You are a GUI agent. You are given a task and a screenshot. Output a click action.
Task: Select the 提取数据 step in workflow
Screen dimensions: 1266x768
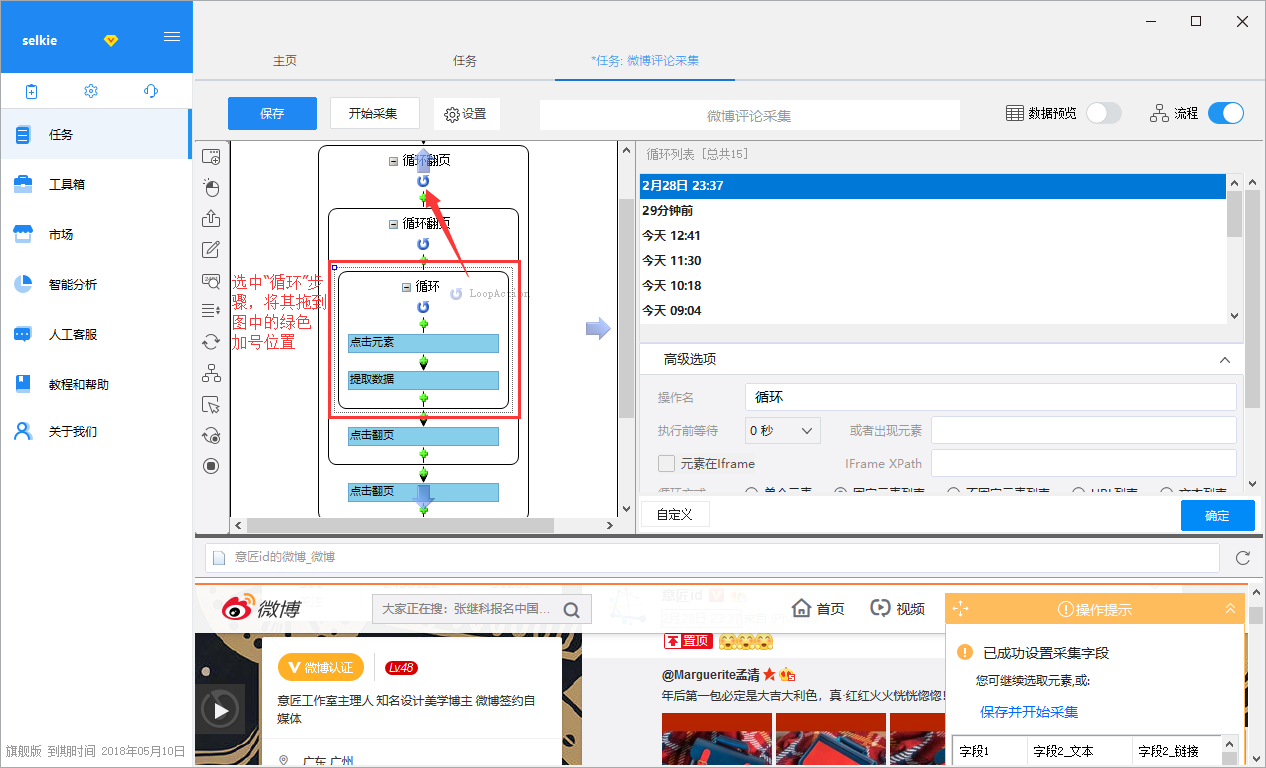click(x=423, y=380)
